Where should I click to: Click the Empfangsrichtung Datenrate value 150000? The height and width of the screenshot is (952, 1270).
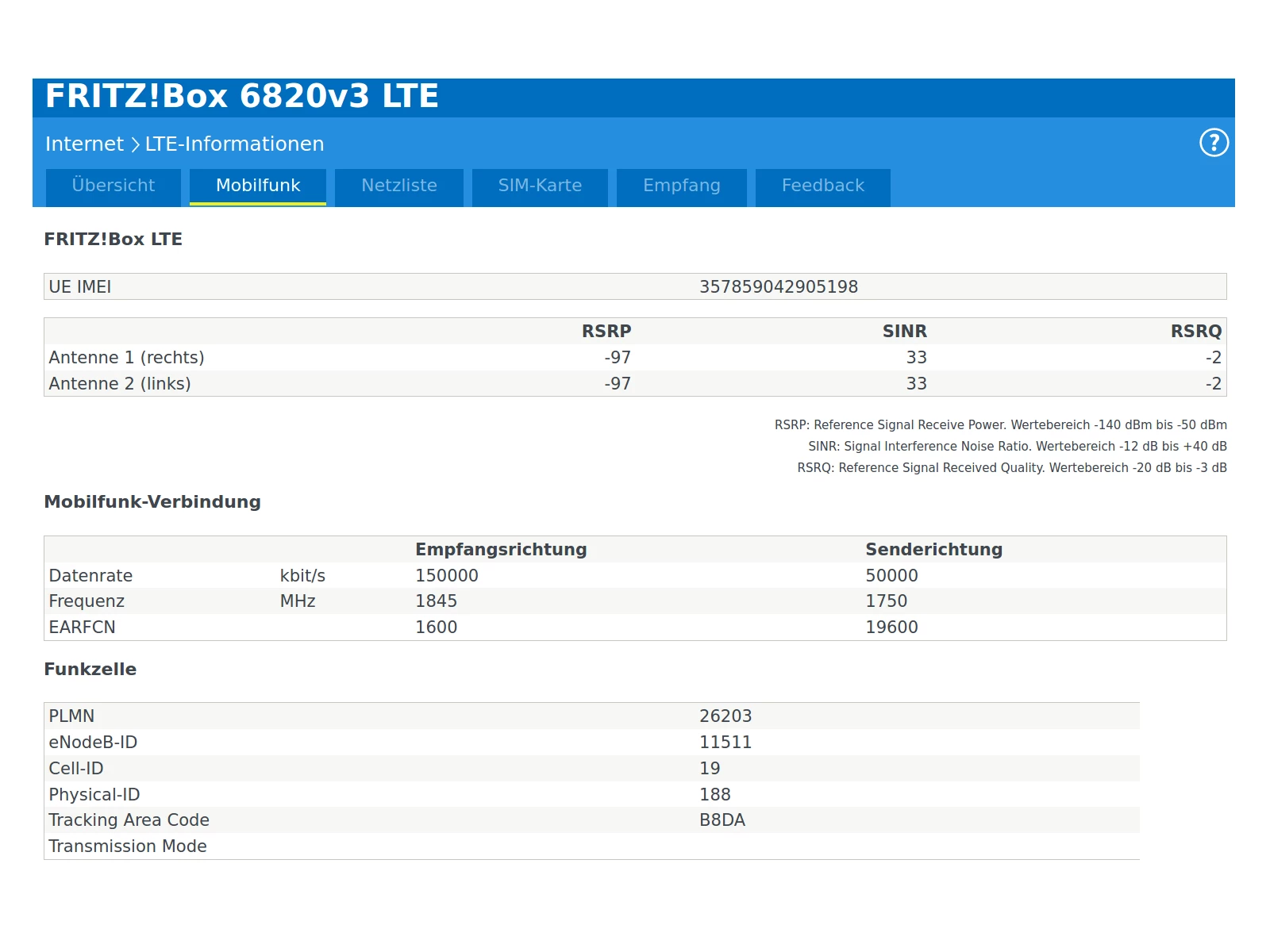pos(447,576)
